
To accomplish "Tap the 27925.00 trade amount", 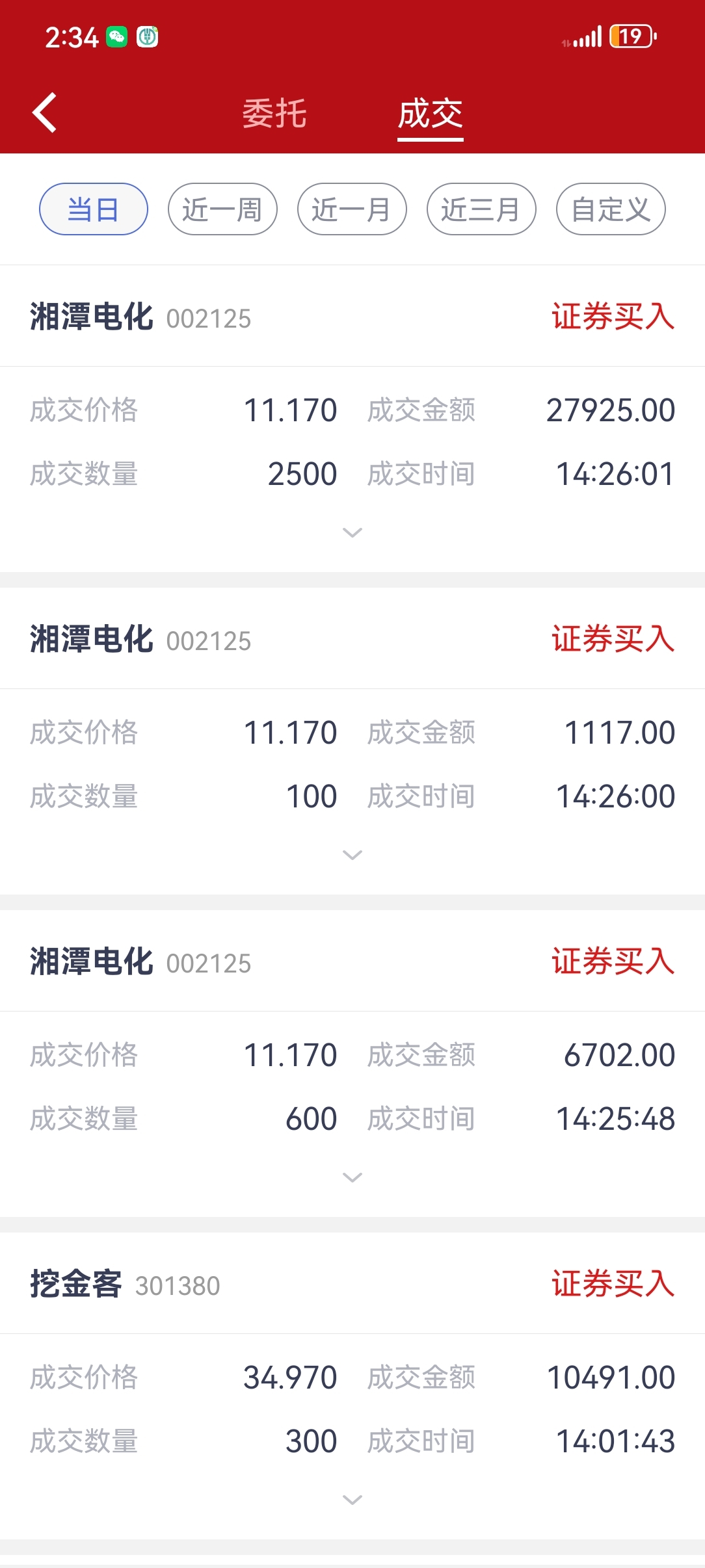I will tap(611, 410).
